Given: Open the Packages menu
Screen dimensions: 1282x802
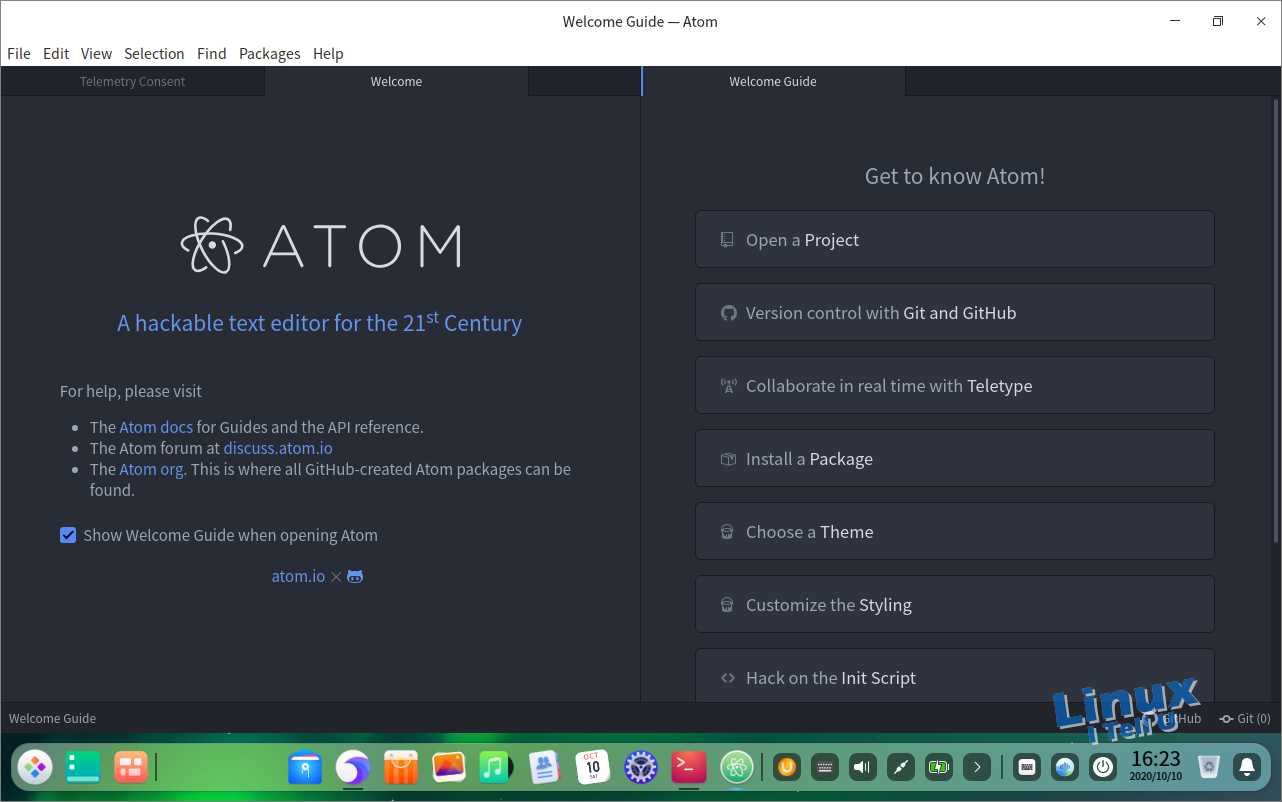Looking at the screenshot, I should point(270,54).
